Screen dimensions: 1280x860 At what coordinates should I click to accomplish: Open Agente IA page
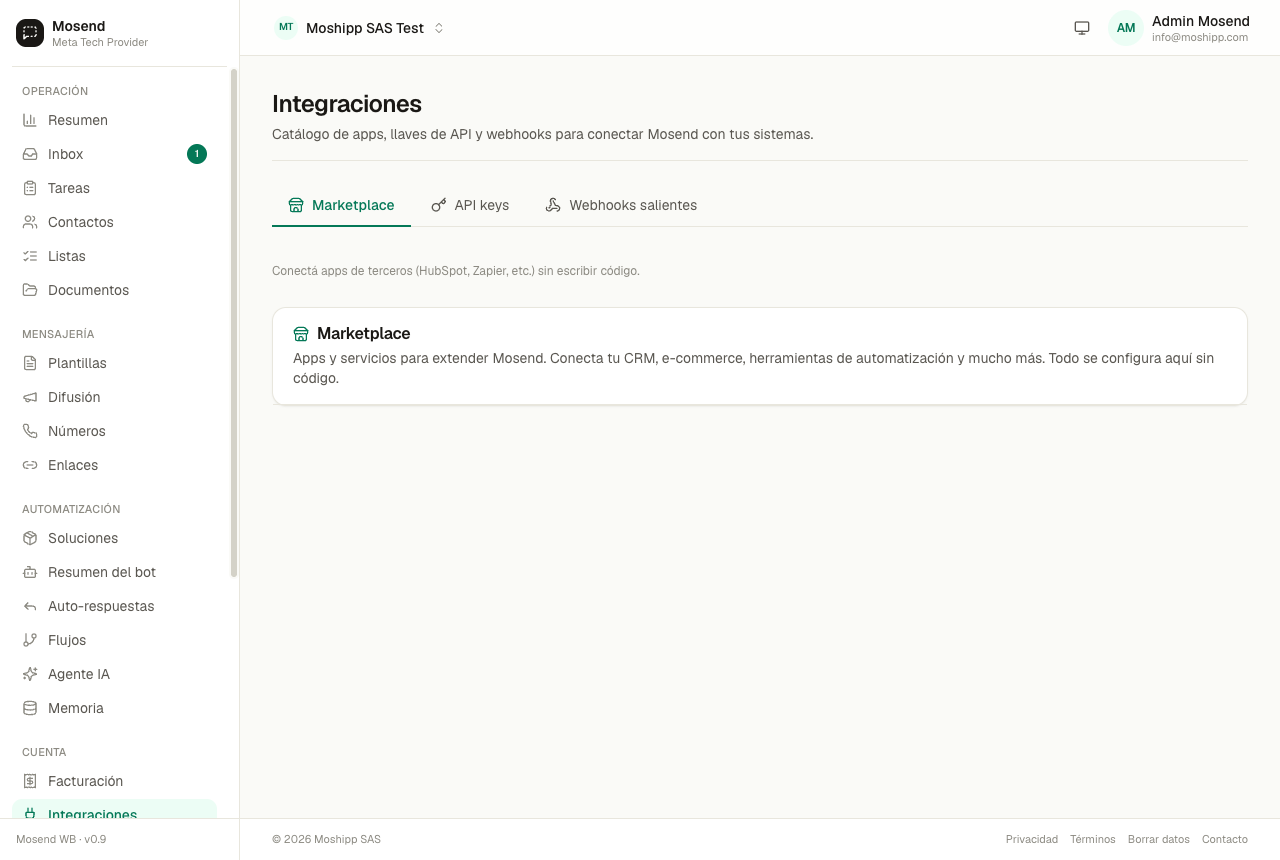pyautogui.click(x=114, y=674)
